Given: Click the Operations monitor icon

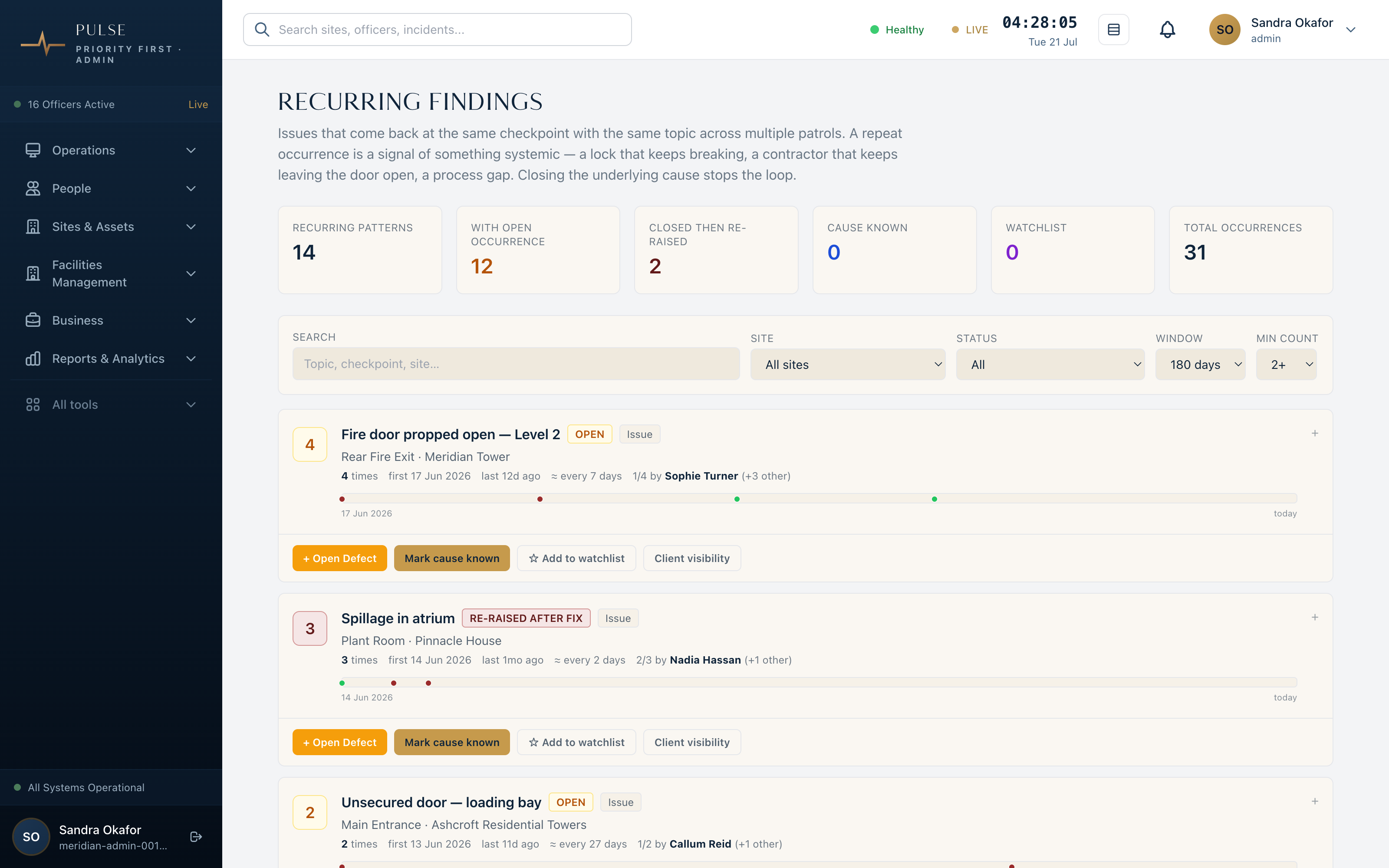Looking at the screenshot, I should (x=33, y=150).
